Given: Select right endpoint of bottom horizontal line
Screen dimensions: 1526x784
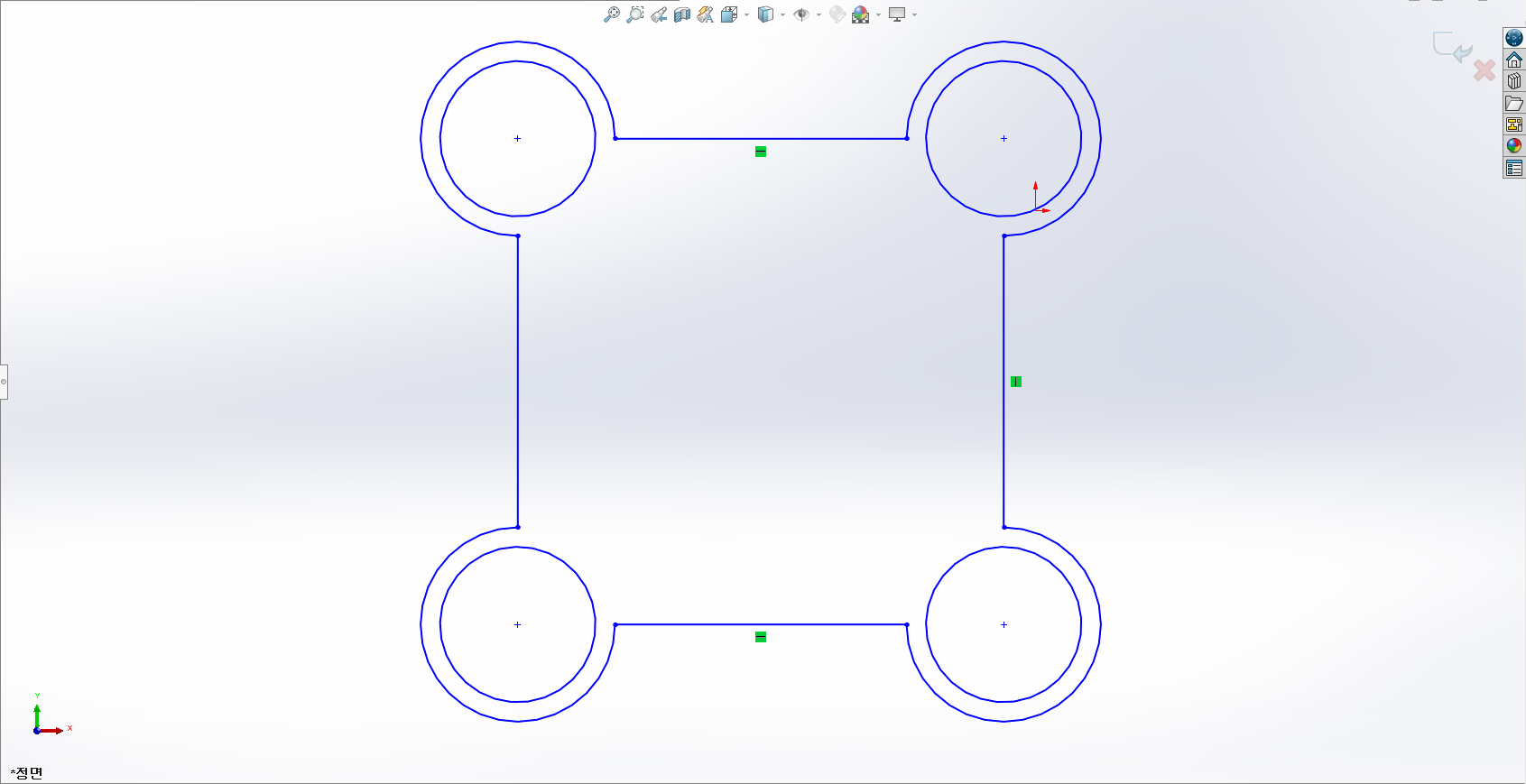Looking at the screenshot, I should 907,624.
